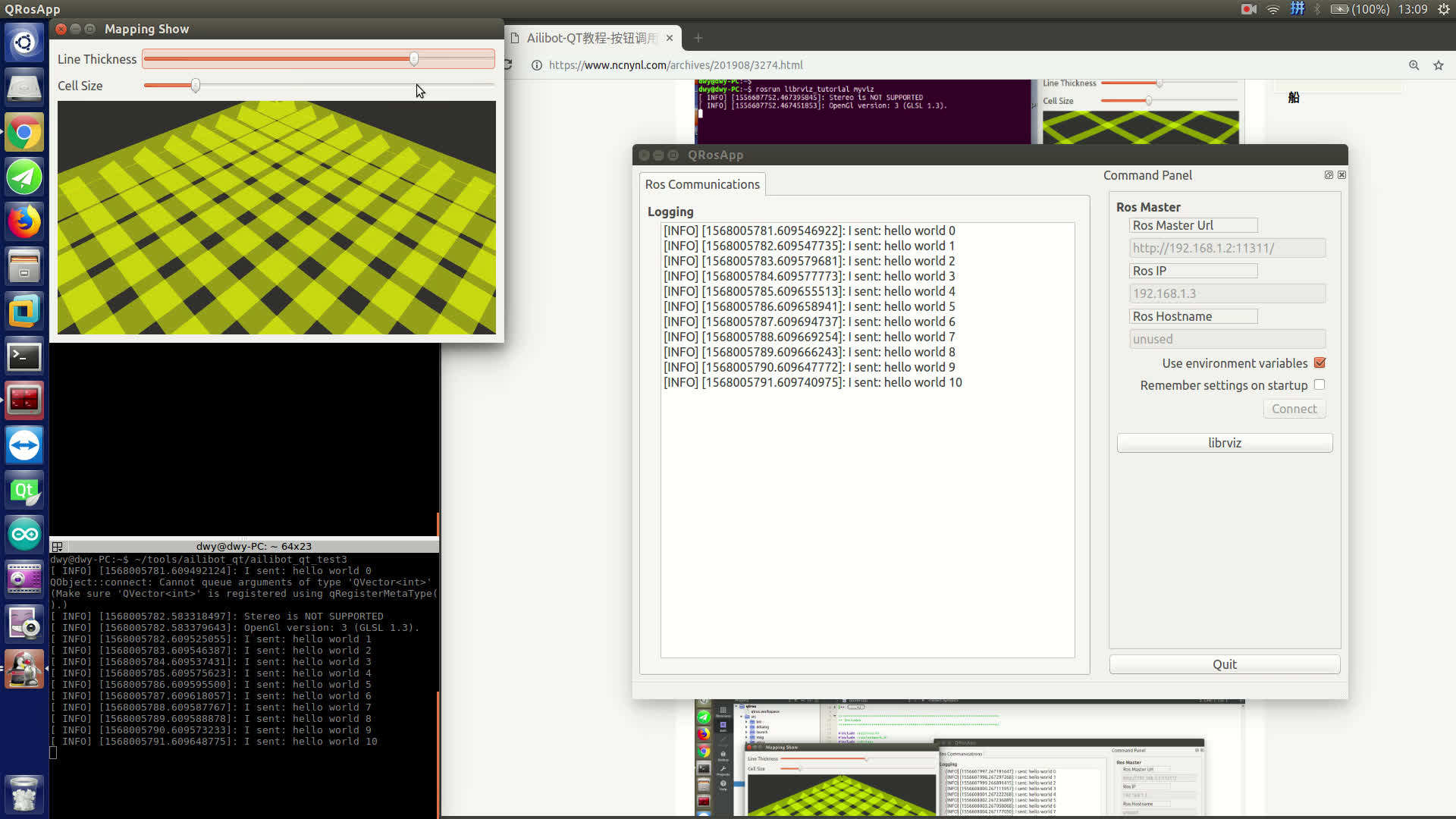Open Ubuntu dash search icon
1456x819 pixels.
tap(24, 42)
